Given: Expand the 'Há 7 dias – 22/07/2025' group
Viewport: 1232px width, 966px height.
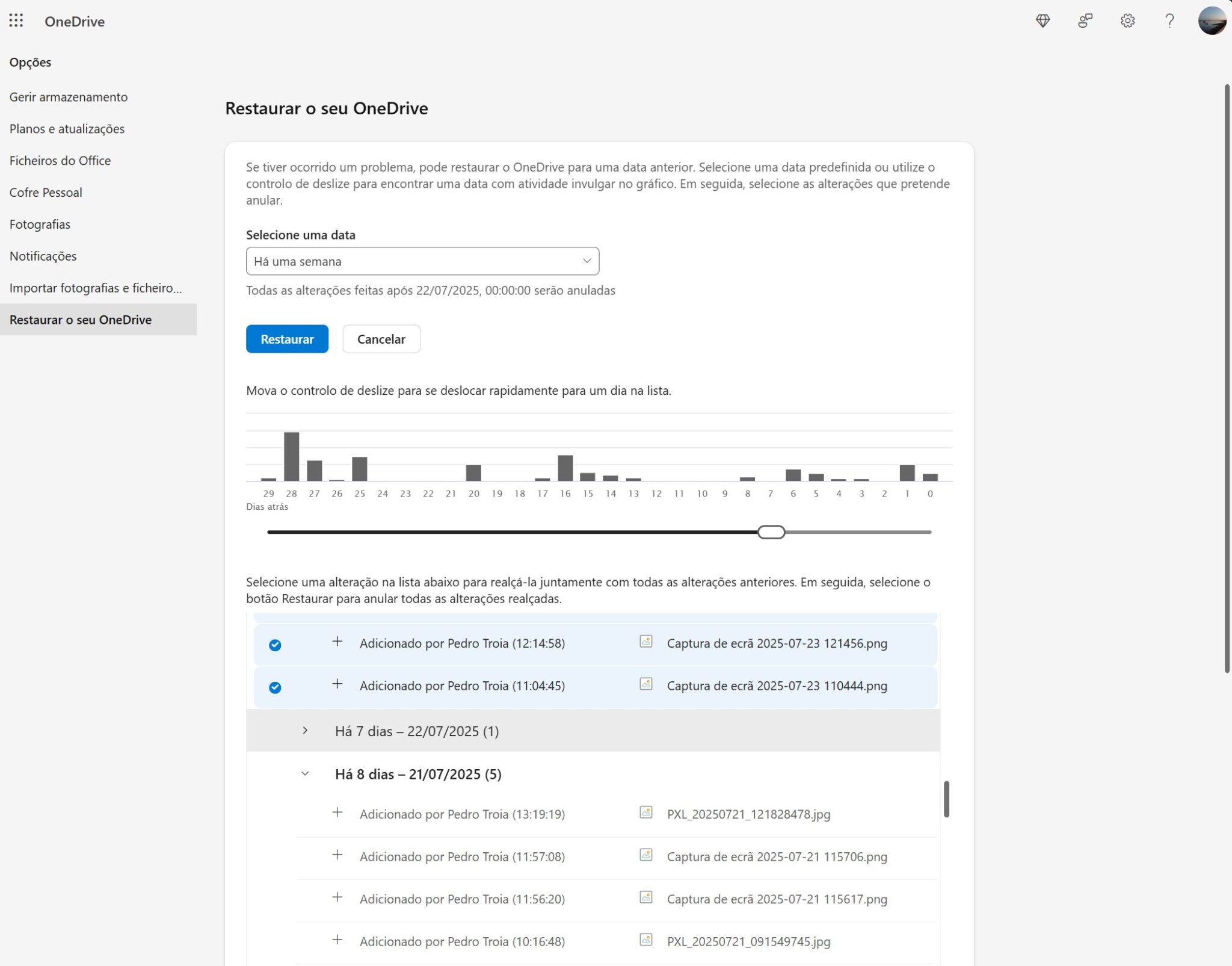Looking at the screenshot, I should click(x=305, y=731).
